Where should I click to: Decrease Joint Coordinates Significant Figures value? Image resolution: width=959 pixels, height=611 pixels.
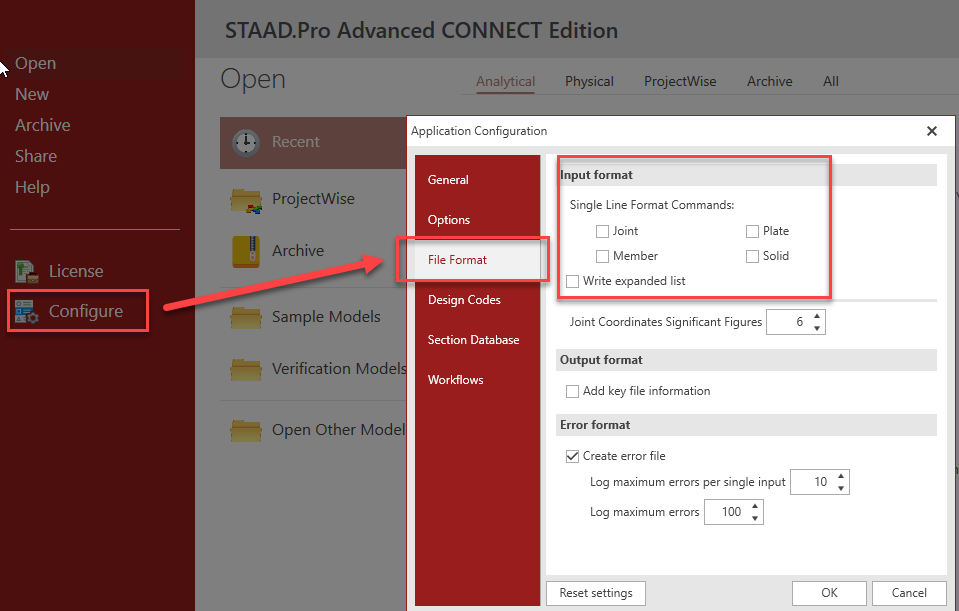coord(816,328)
